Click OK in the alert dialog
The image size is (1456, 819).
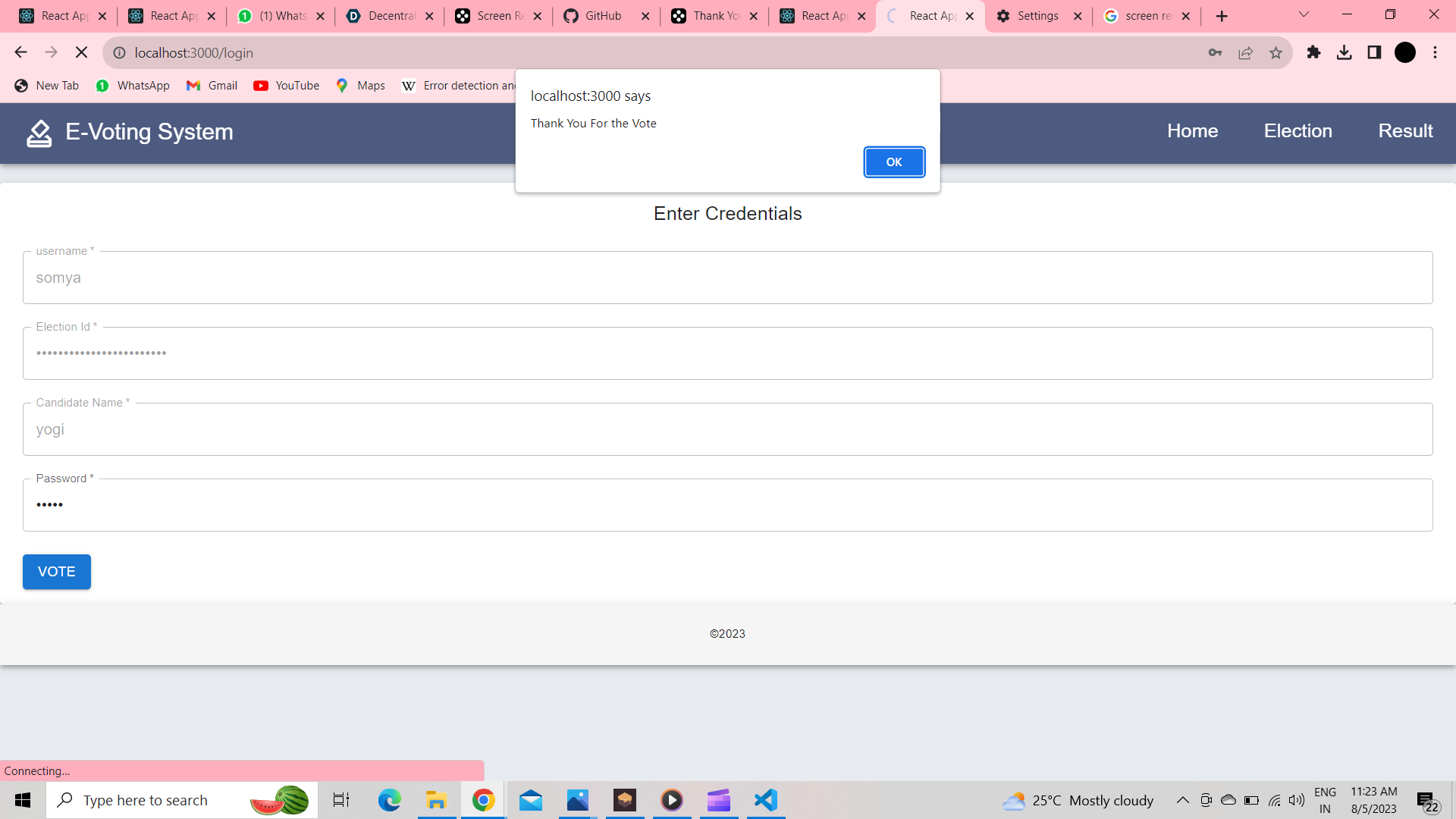tap(894, 162)
